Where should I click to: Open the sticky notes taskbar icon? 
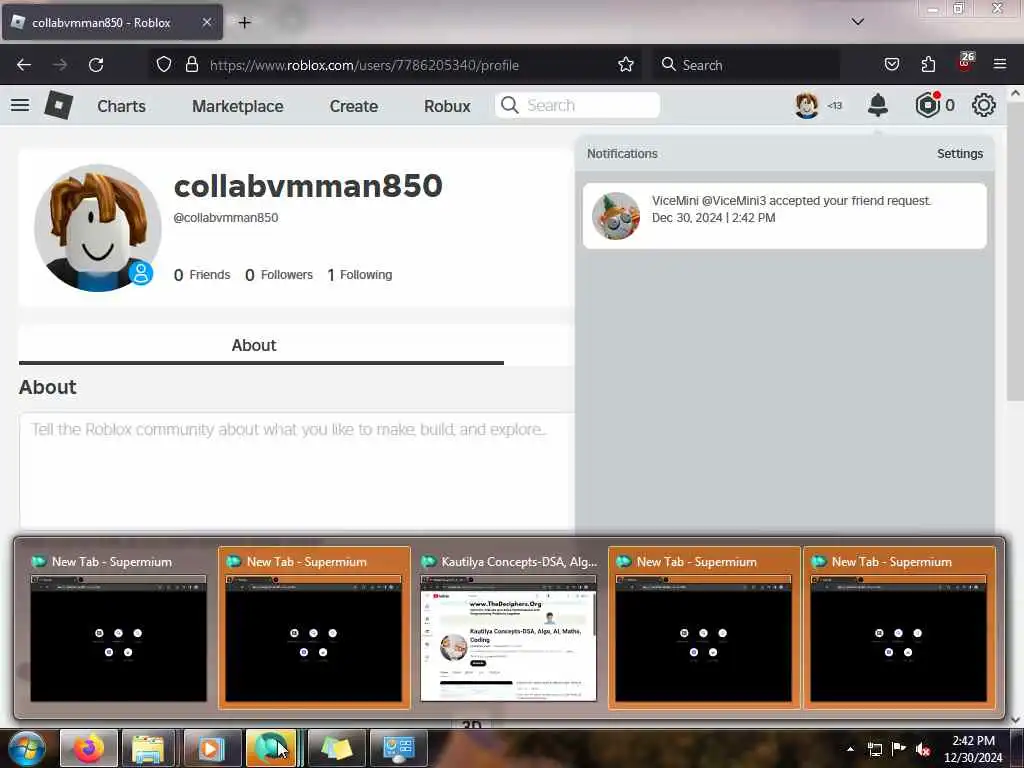pos(336,748)
